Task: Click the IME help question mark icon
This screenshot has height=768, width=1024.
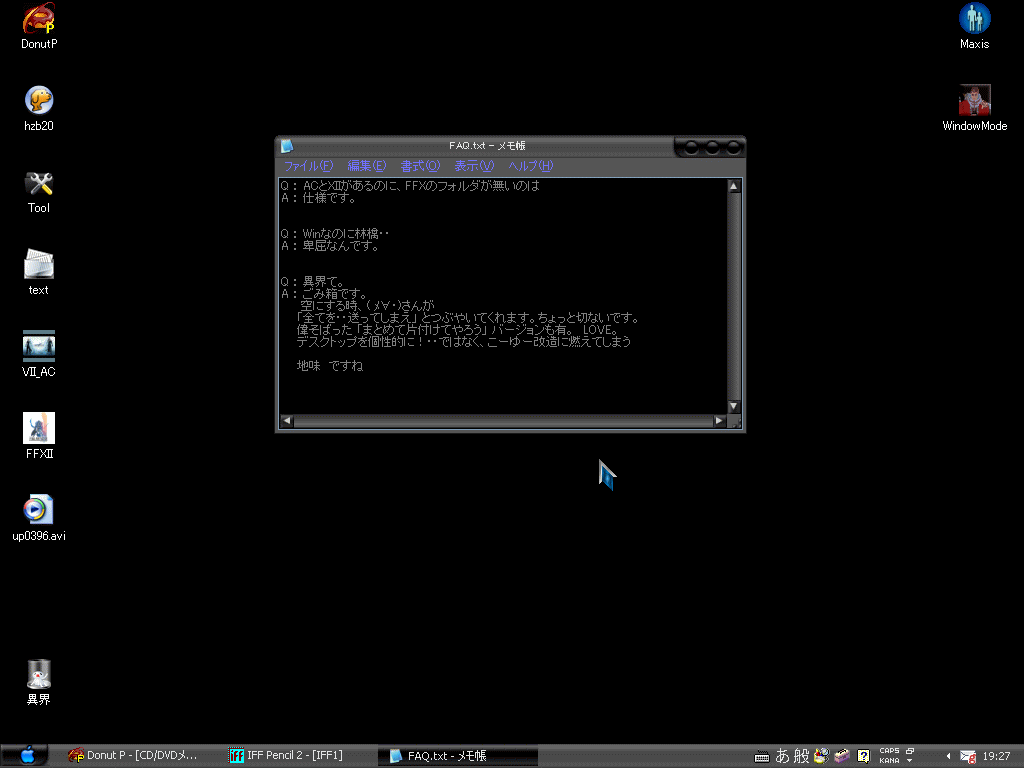Action: (863, 756)
